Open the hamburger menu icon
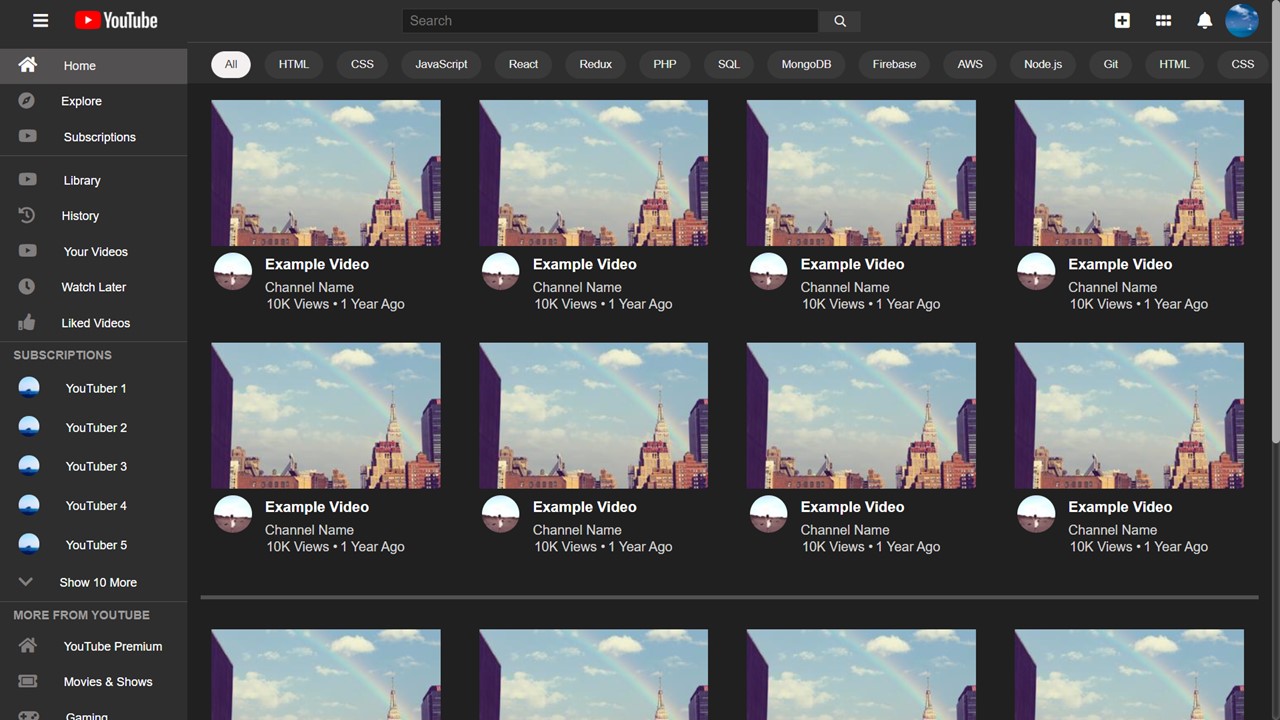The height and width of the screenshot is (720, 1280). pyautogui.click(x=40, y=20)
